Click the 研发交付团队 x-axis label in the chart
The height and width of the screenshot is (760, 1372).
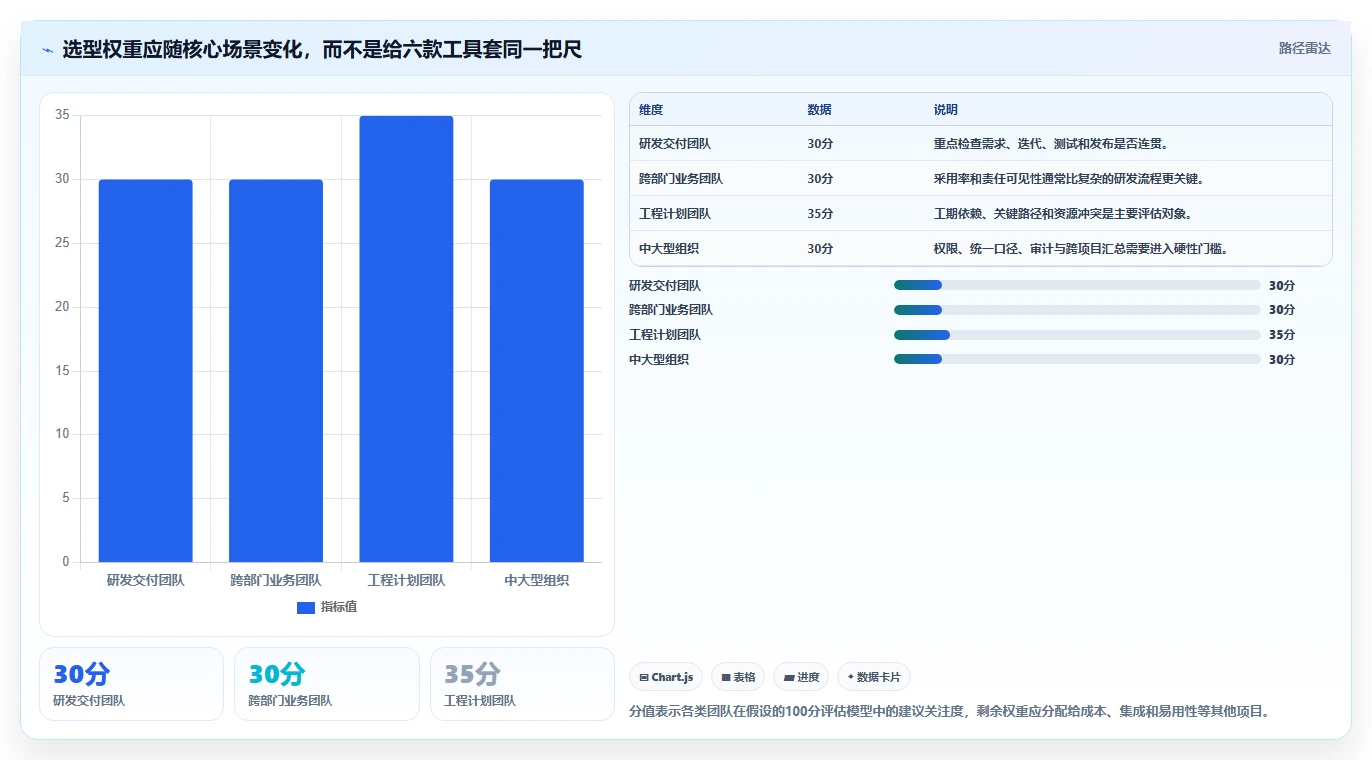145,580
